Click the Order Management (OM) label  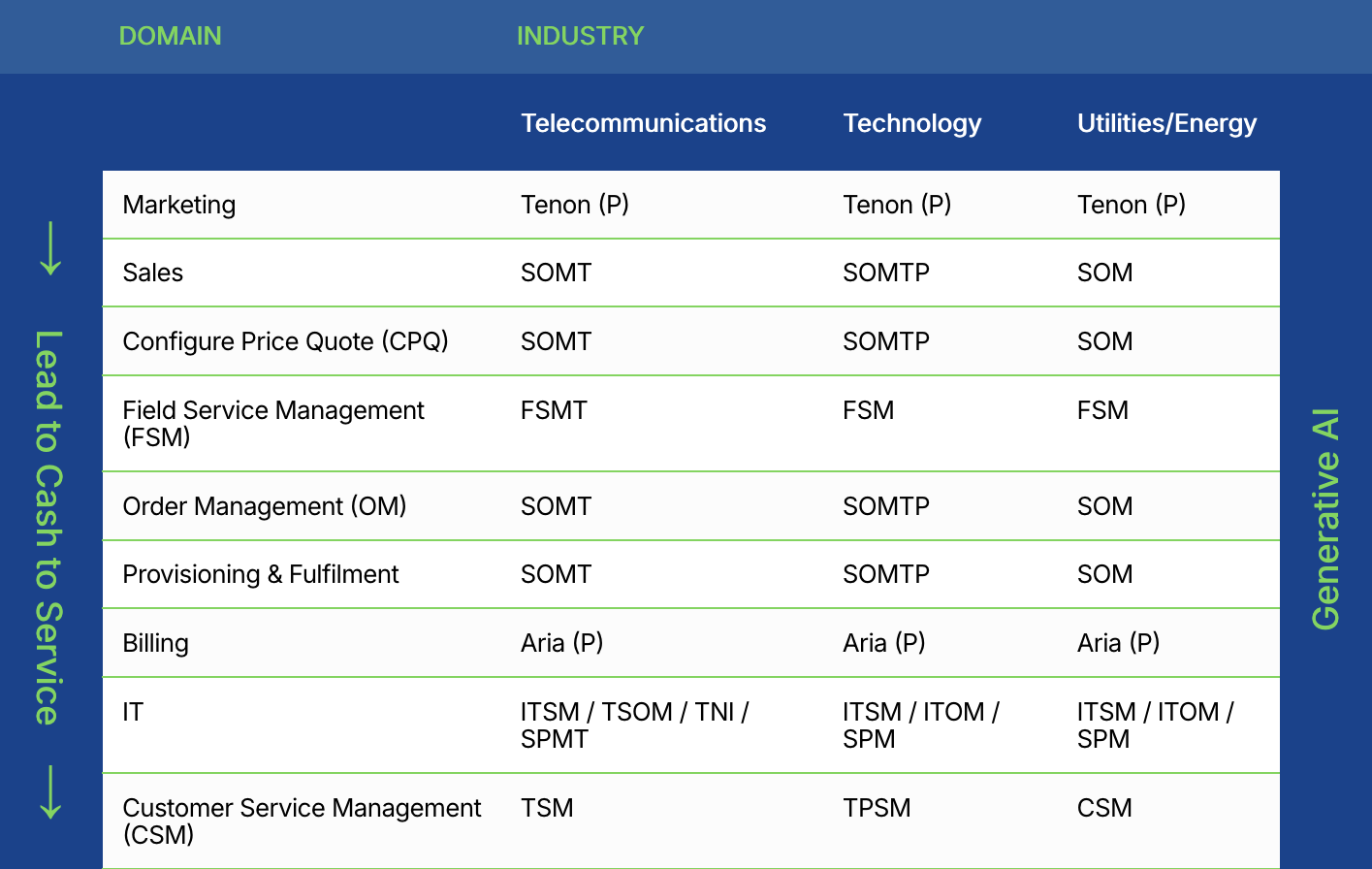point(264,506)
